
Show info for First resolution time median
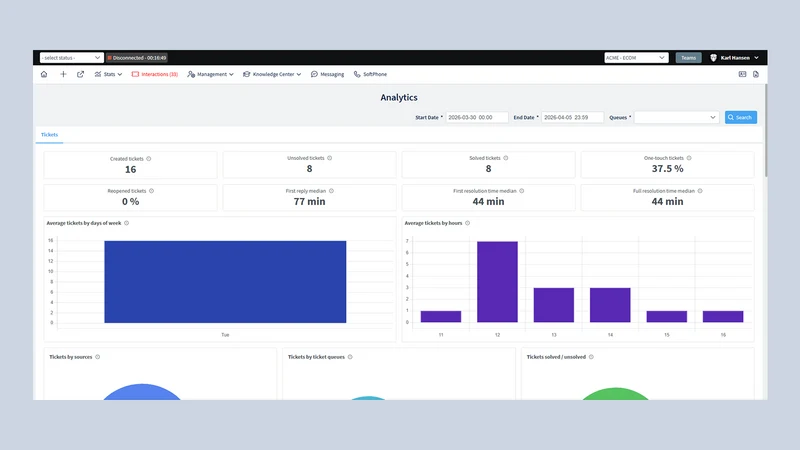pos(521,191)
